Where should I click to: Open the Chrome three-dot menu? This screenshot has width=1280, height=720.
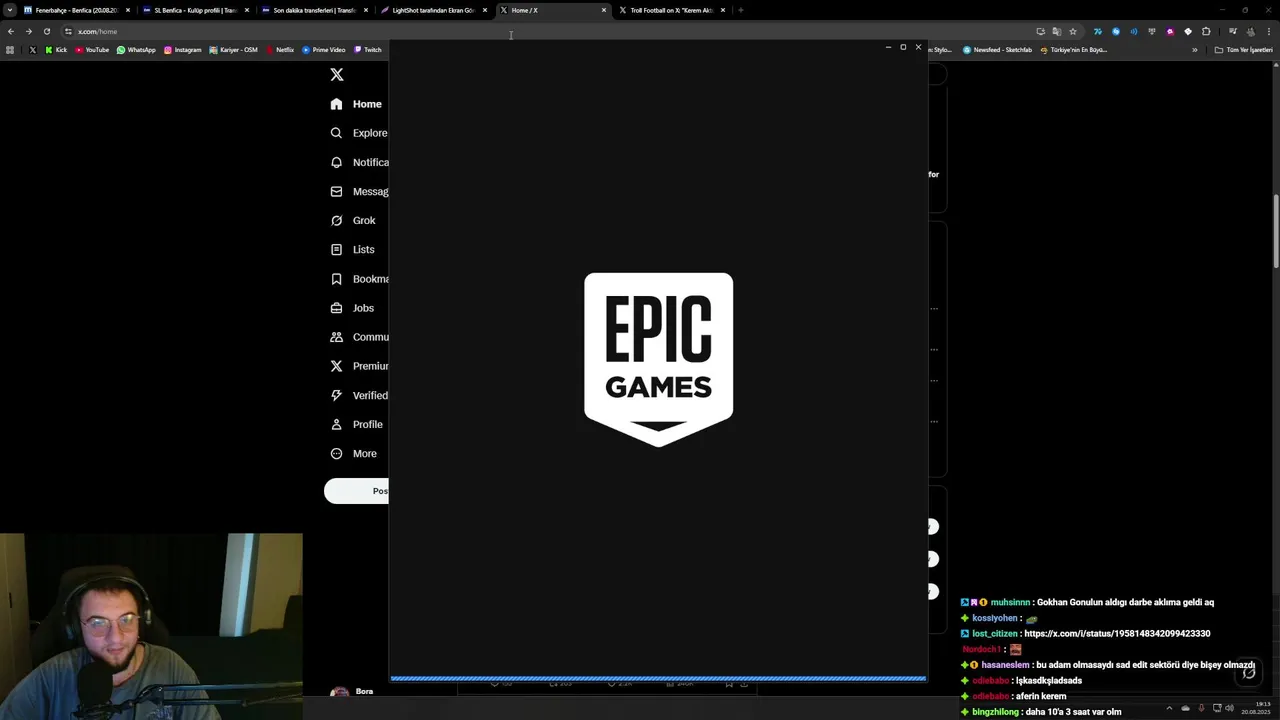tap(1268, 31)
